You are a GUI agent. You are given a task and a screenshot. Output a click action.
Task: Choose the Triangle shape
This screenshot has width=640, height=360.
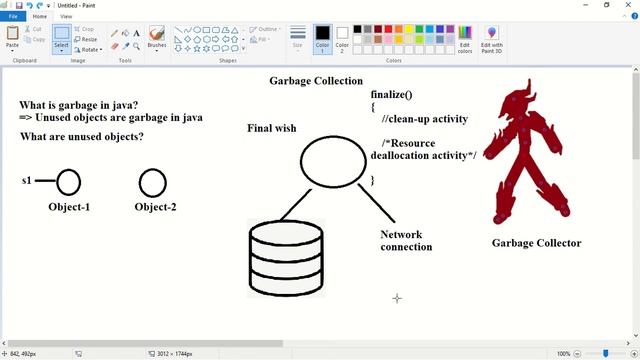(235, 30)
